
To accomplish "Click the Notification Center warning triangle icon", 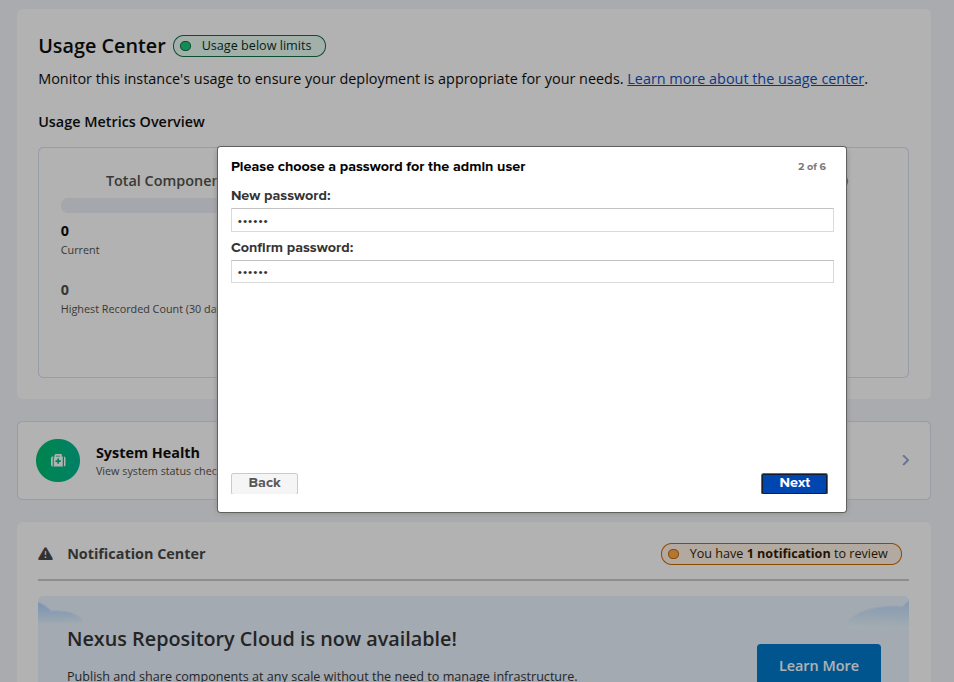I will coord(46,554).
